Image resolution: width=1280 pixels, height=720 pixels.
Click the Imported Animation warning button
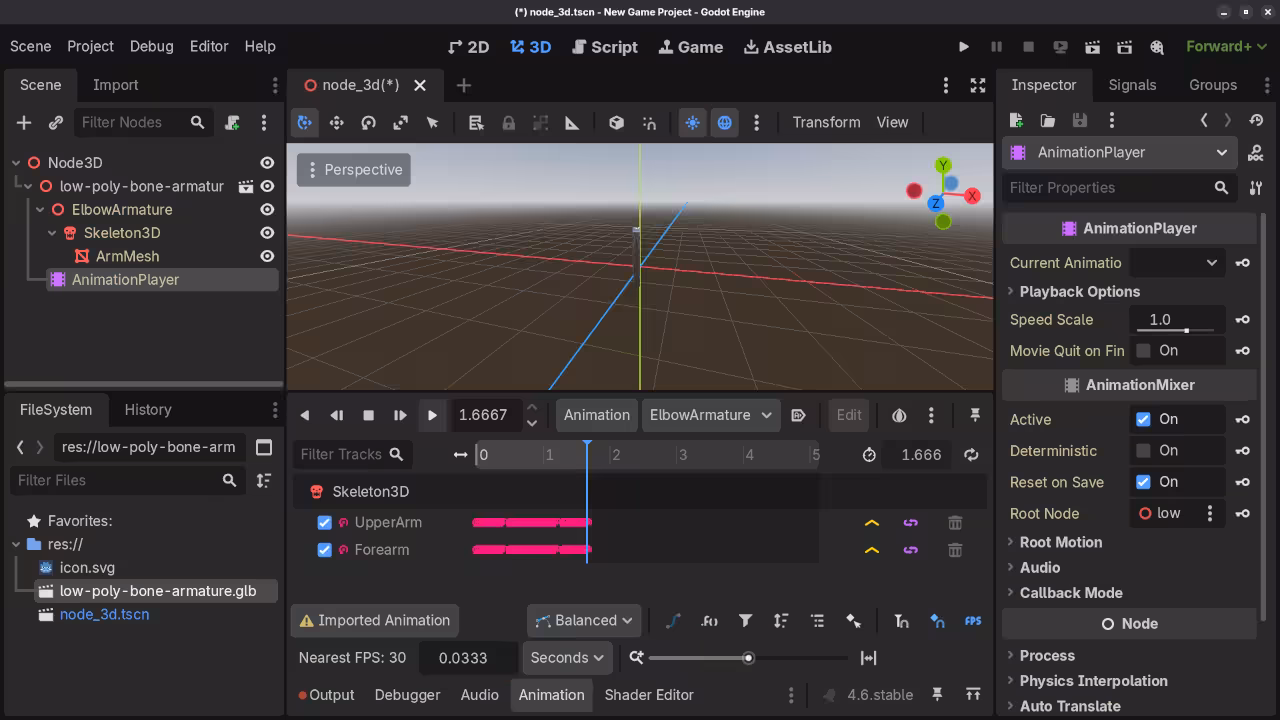tap(374, 620)
